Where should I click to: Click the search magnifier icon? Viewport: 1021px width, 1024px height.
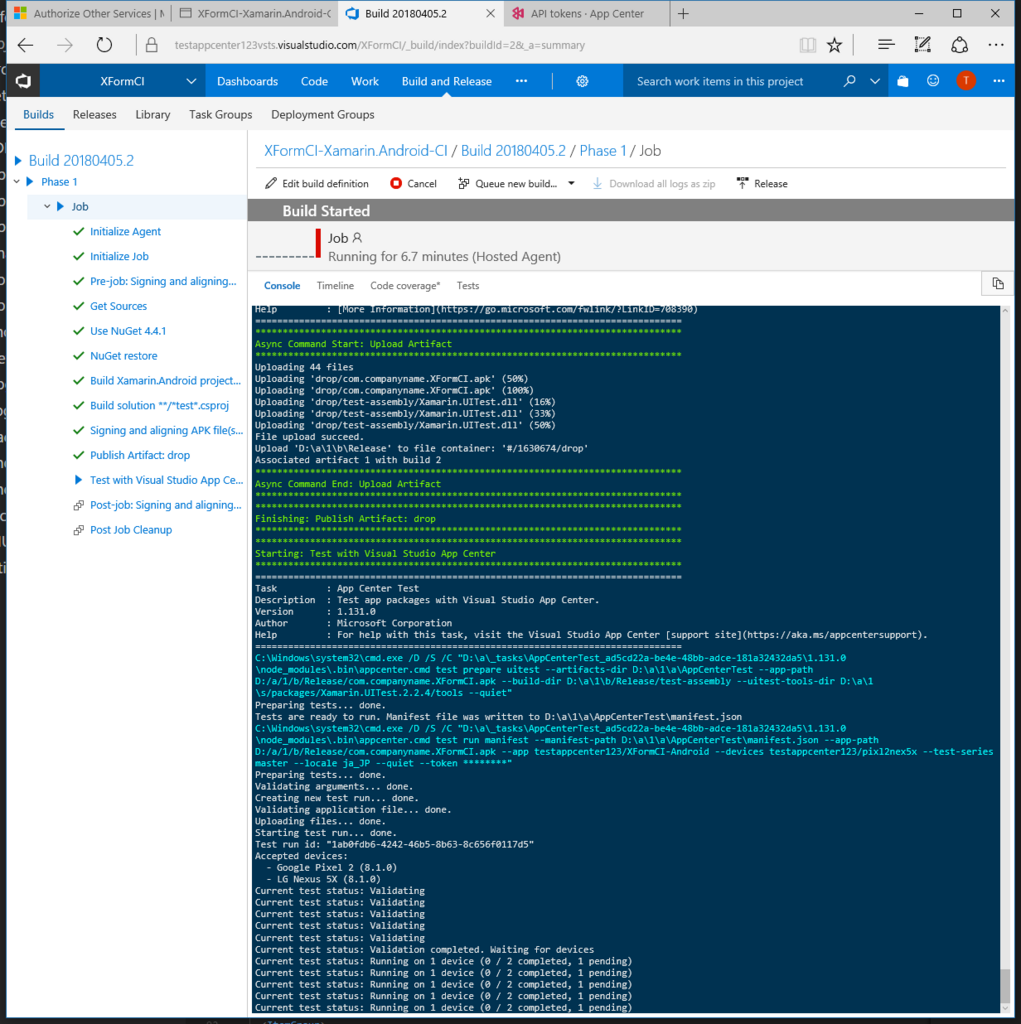click(849, 81)
